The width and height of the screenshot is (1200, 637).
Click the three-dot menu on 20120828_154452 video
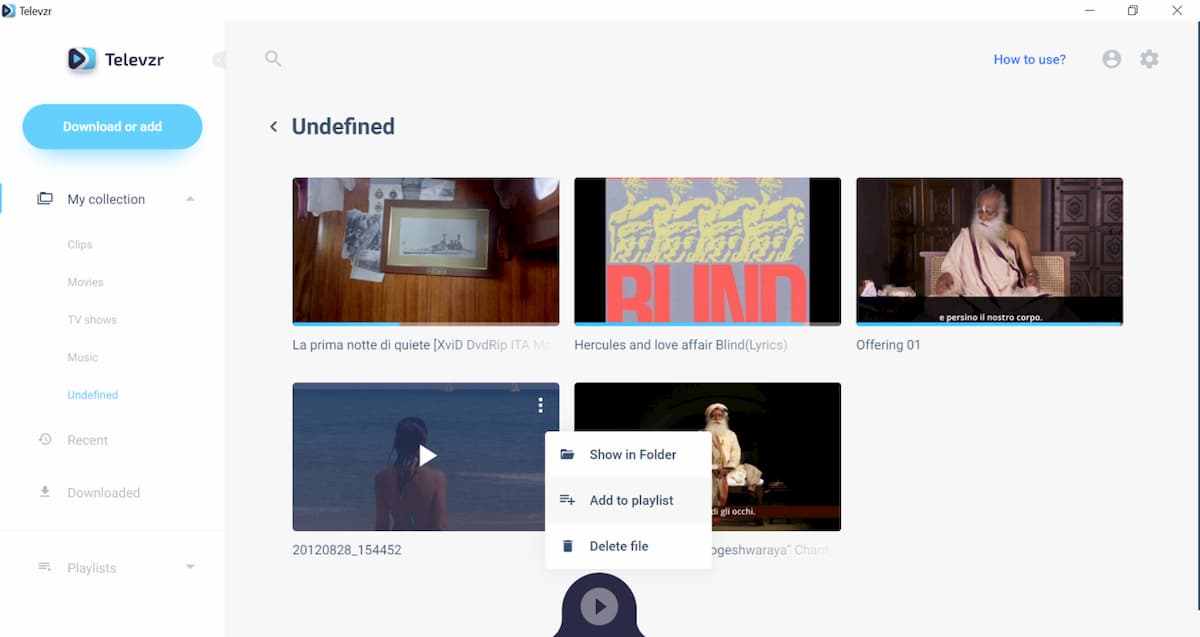coord(540,405)
